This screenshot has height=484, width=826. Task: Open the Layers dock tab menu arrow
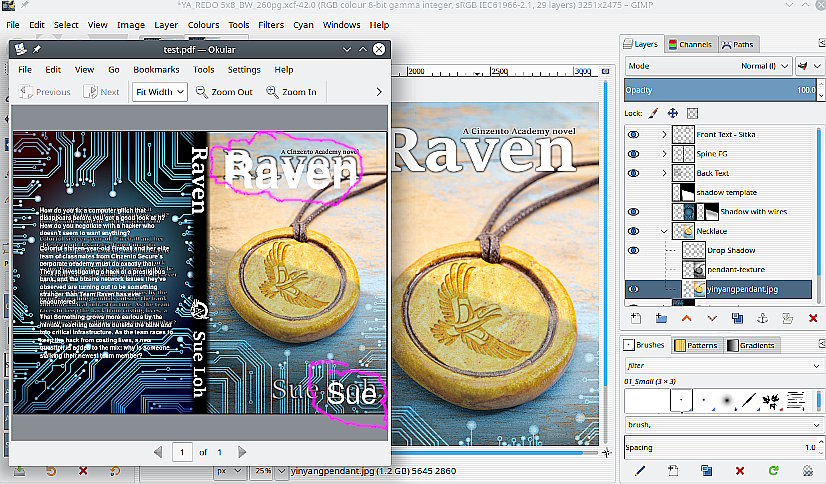tap(821, 43)
